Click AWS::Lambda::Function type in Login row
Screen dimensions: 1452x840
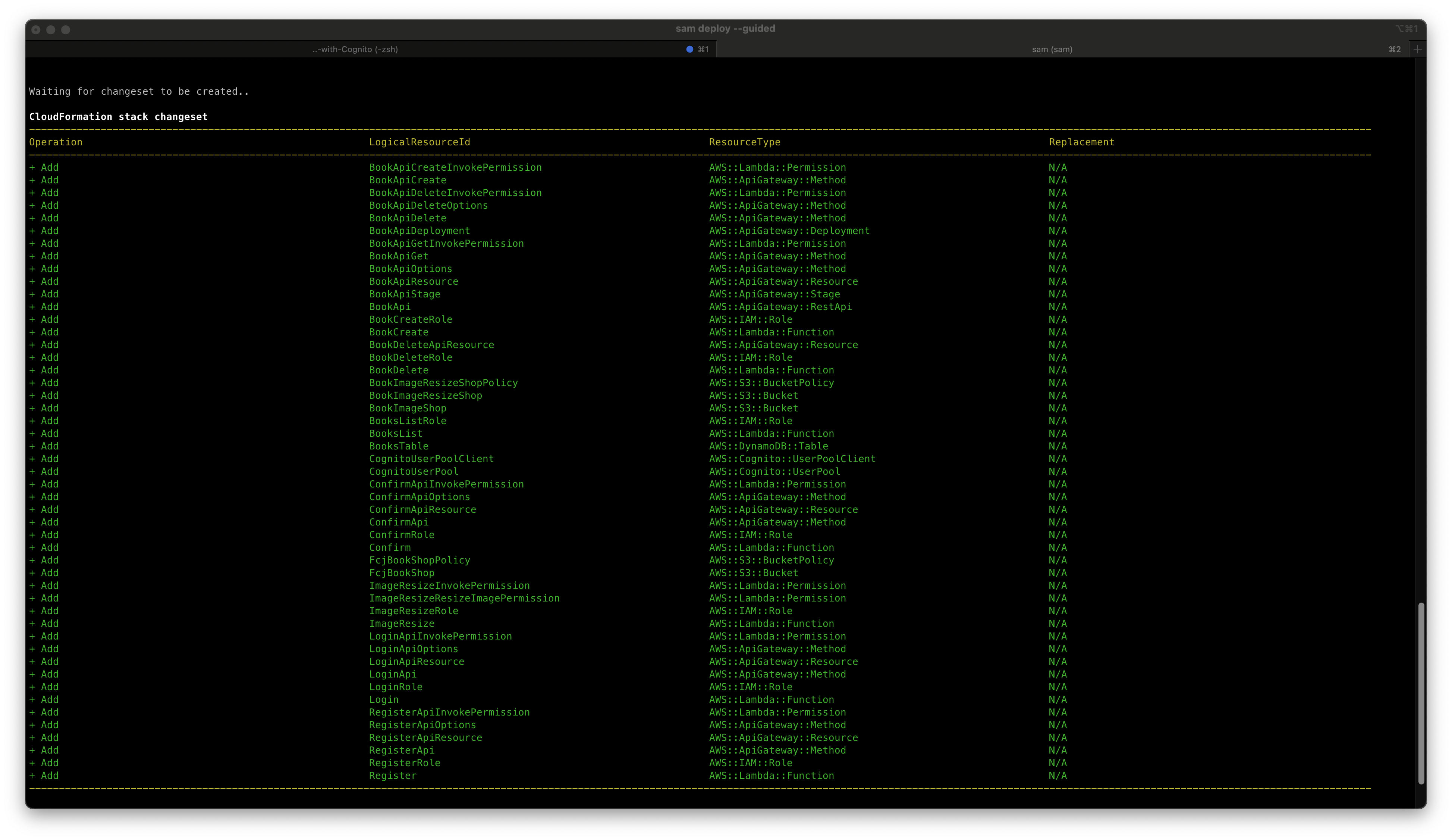point(771,700)
